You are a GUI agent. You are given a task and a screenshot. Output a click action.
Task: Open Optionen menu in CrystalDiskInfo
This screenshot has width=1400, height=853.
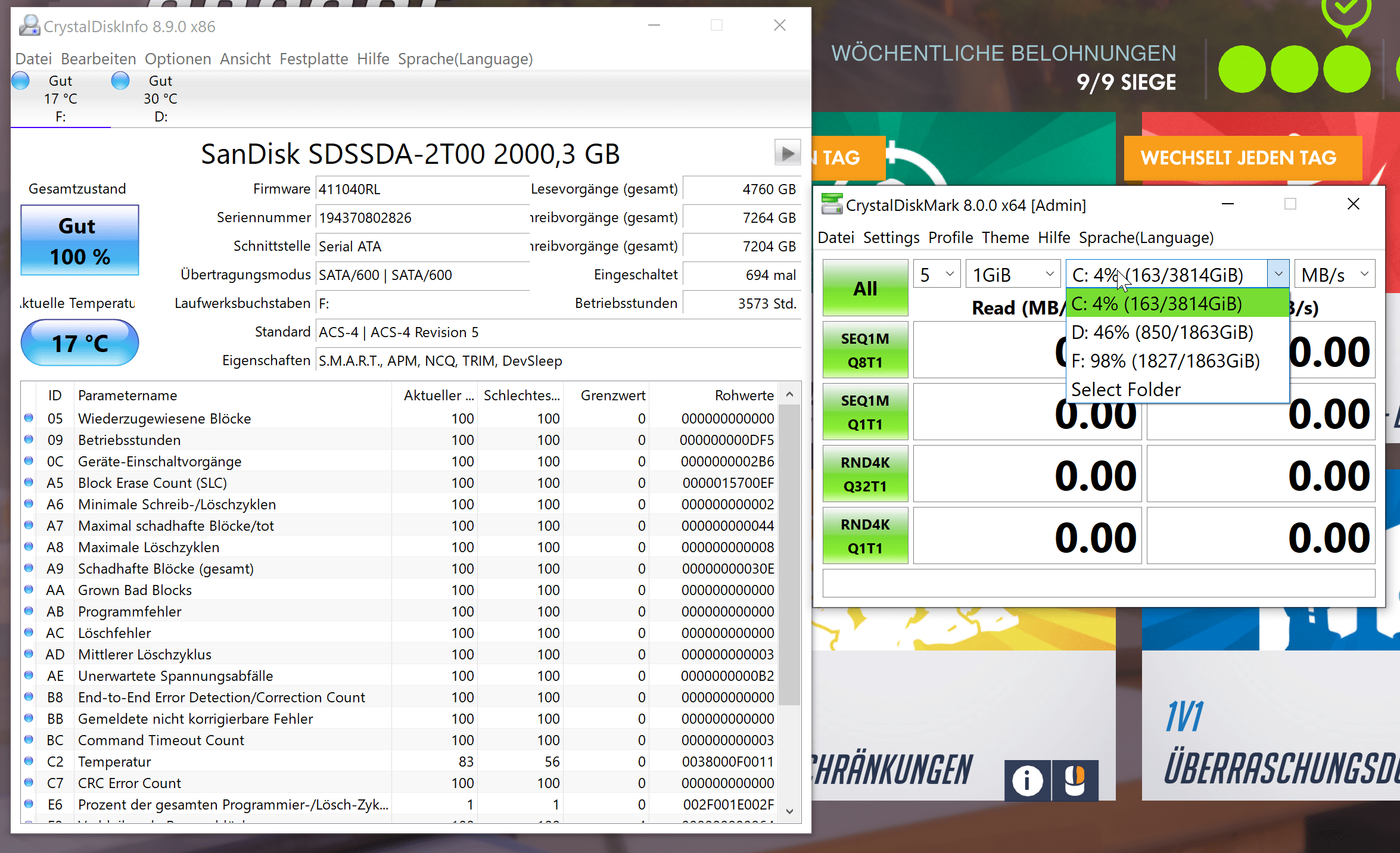(x=178, y=59)
